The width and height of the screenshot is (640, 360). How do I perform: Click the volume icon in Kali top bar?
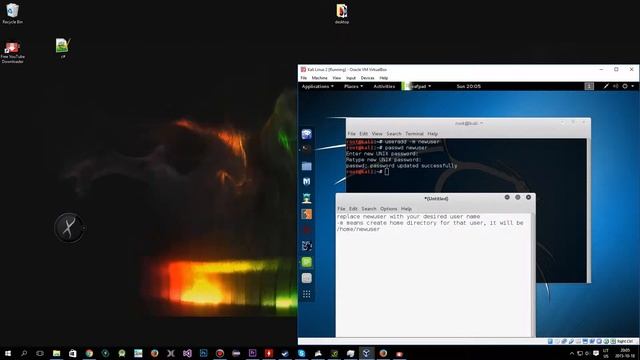click(x=616, y=87)
